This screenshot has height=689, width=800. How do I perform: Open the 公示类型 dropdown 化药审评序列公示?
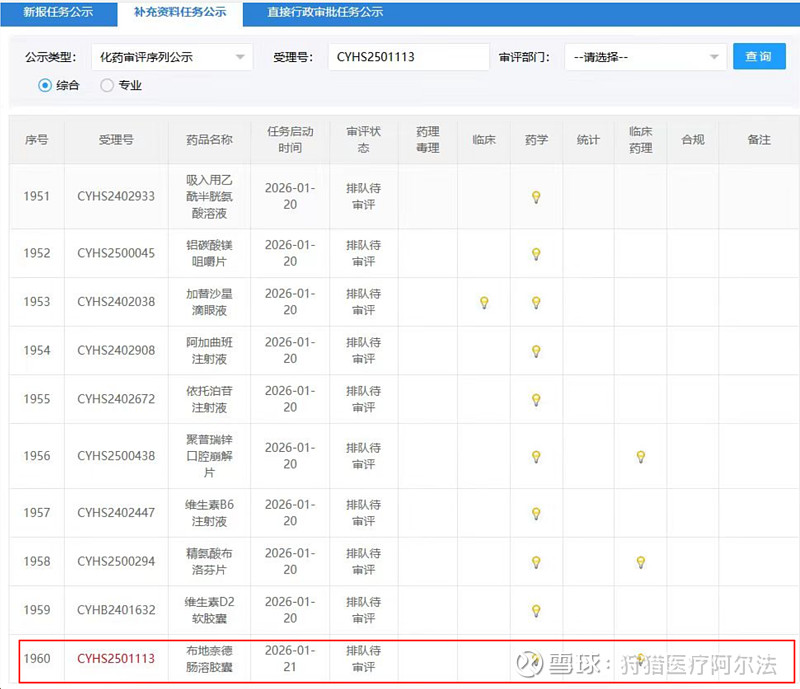pyautogui.click(x=172, y=57)
